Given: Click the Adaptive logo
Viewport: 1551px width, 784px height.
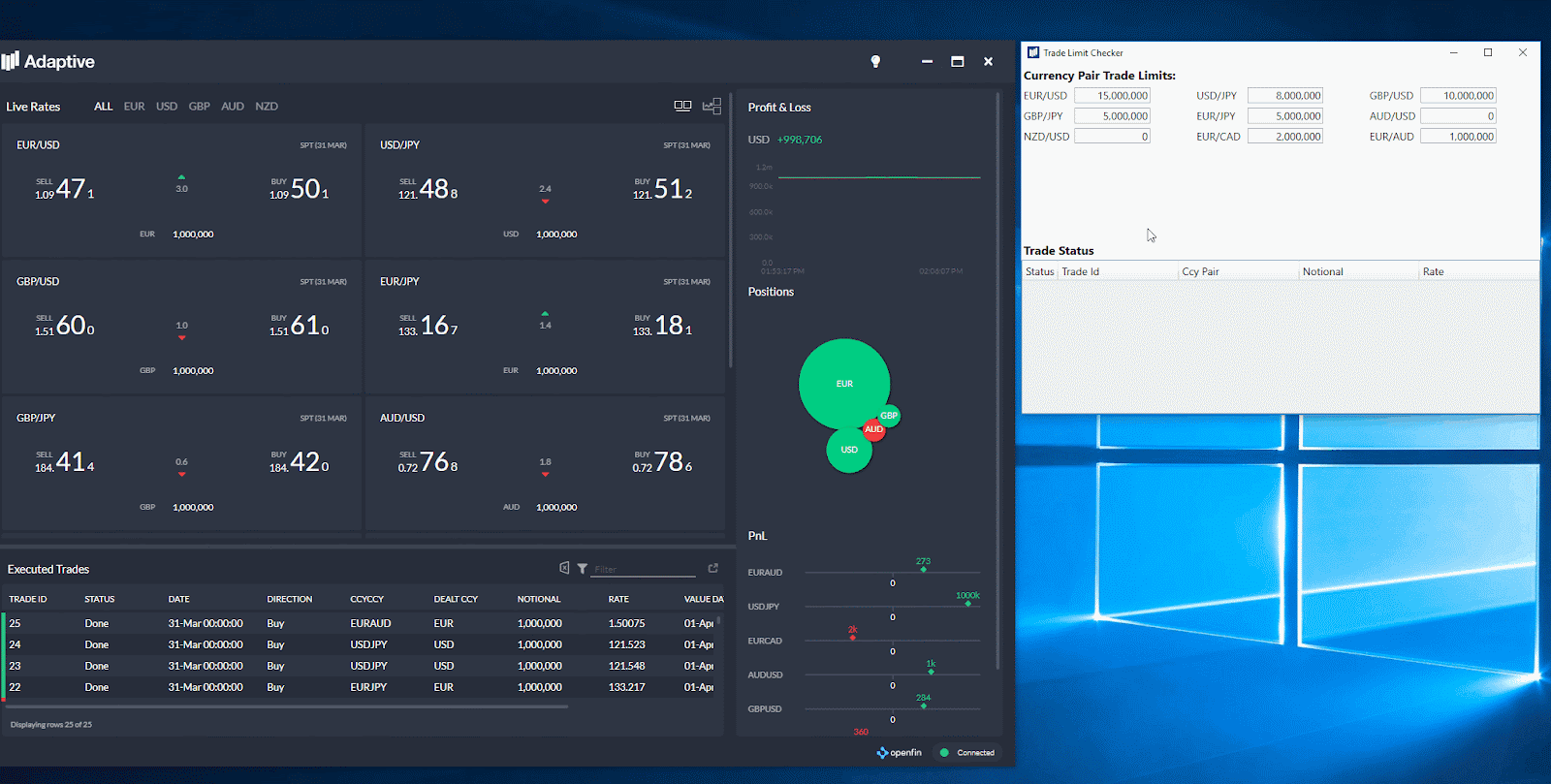Looking at the screenshot, I should pyautogui.click(x=48, y=61).
